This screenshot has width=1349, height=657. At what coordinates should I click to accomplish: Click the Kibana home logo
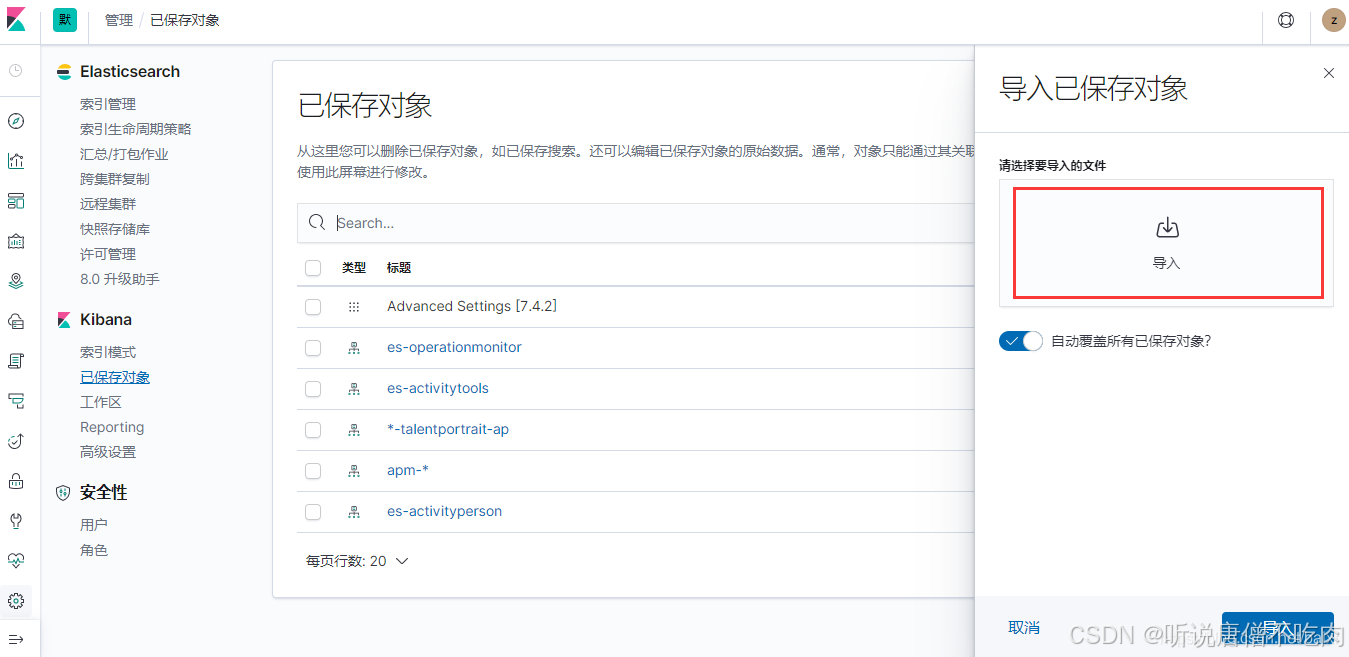pyautogui.click(x=16, y=20)
